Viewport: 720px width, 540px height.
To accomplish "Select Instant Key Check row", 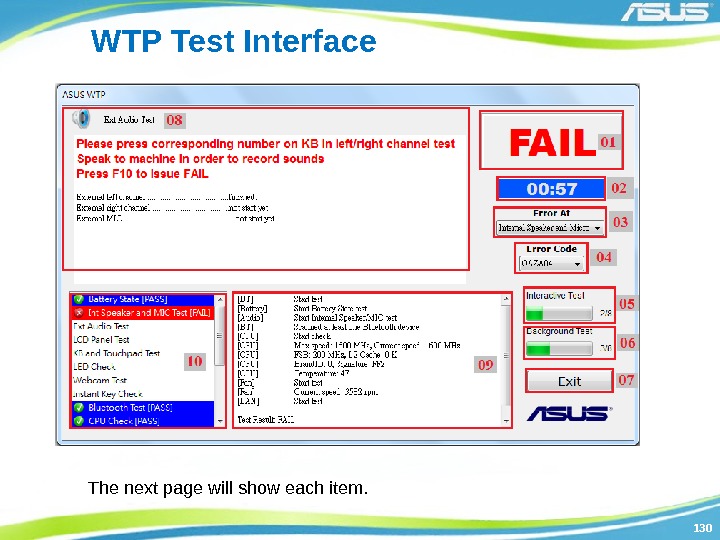I will pyautogui.click(x=143, y=394).
